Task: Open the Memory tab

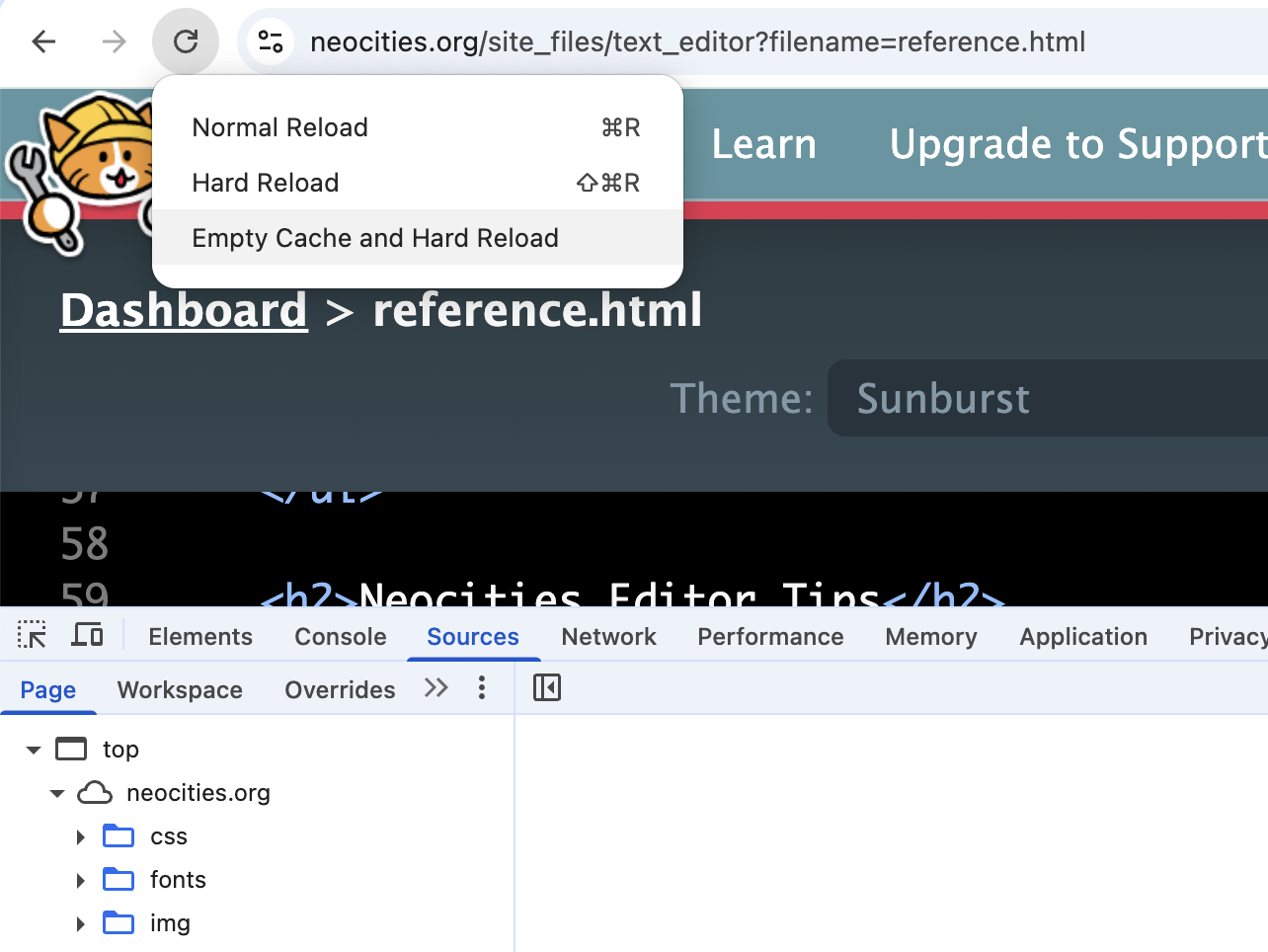Action: pos(931,637)
